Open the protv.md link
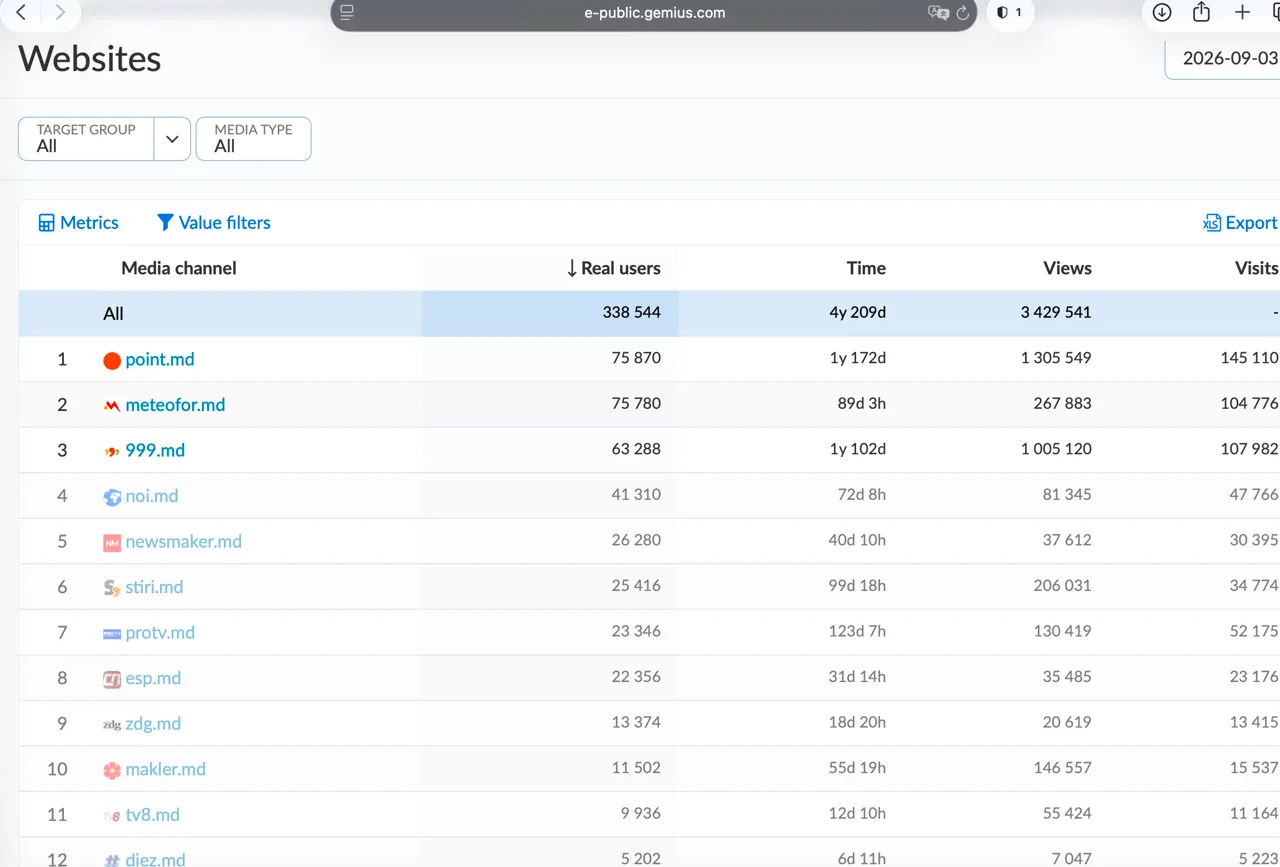Screen dimensions: 1280x867 pos(160,633)
